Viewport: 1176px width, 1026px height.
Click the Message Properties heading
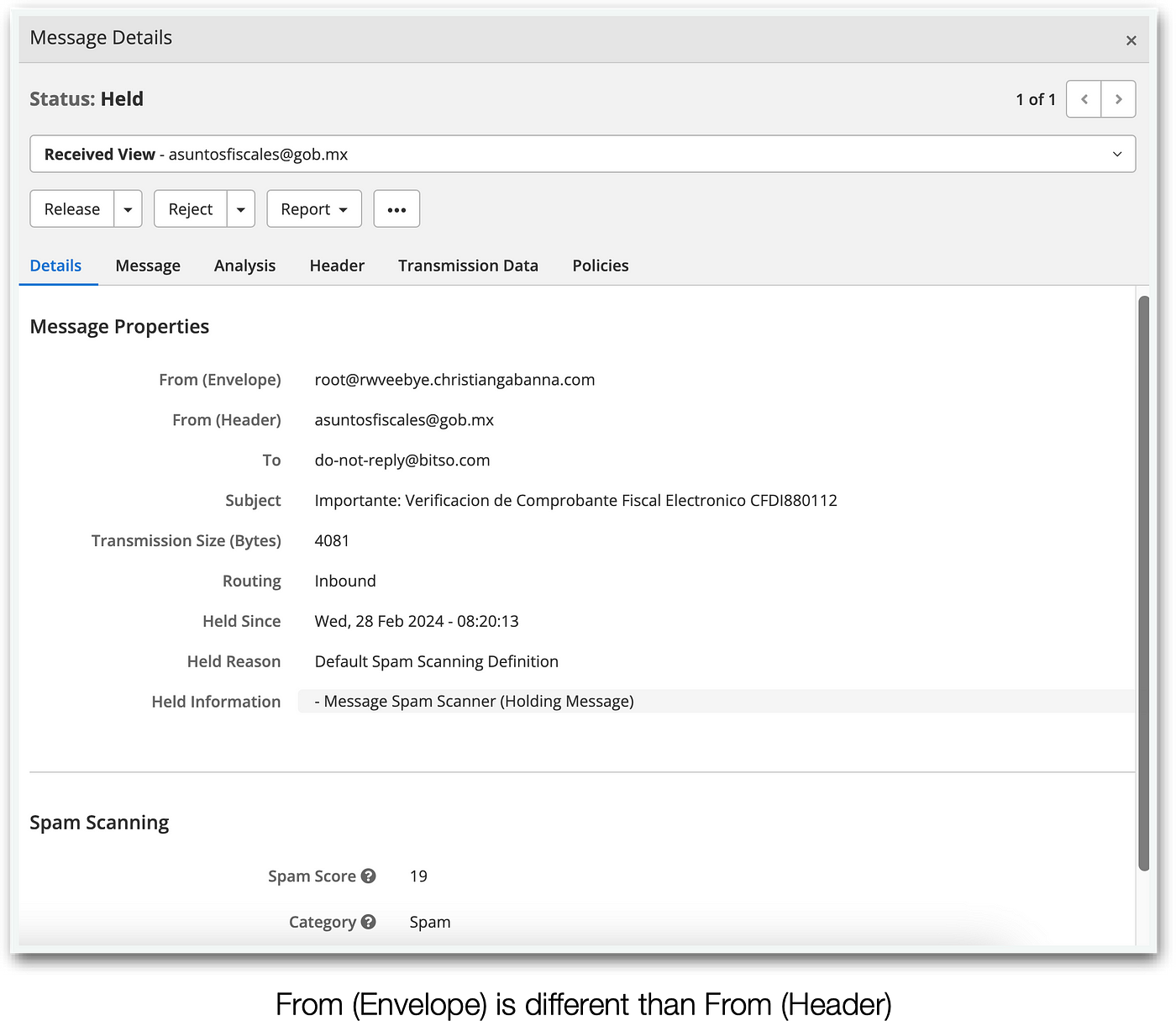tap(119, 327)
